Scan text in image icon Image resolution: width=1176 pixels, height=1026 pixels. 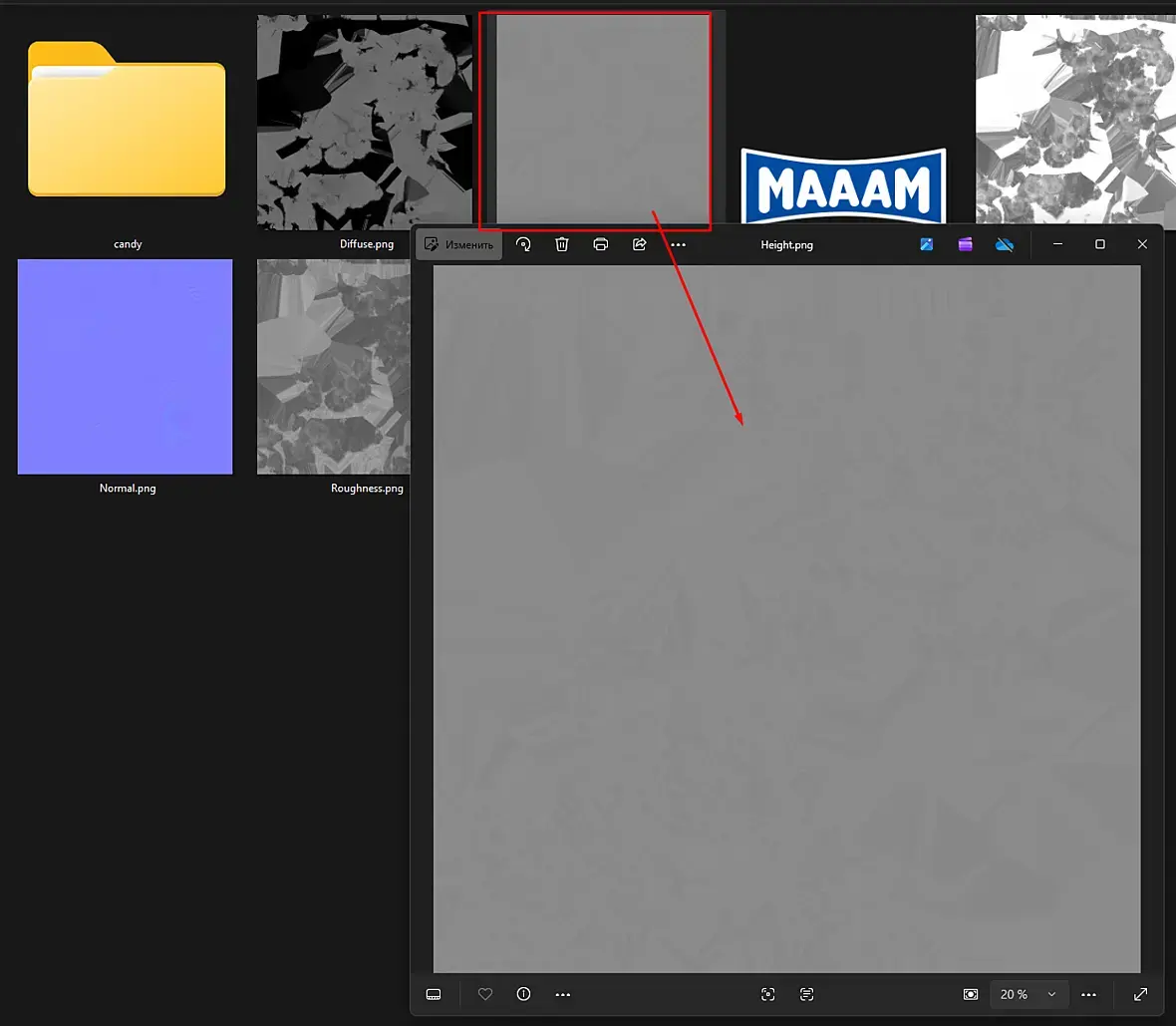coord(807,994)
